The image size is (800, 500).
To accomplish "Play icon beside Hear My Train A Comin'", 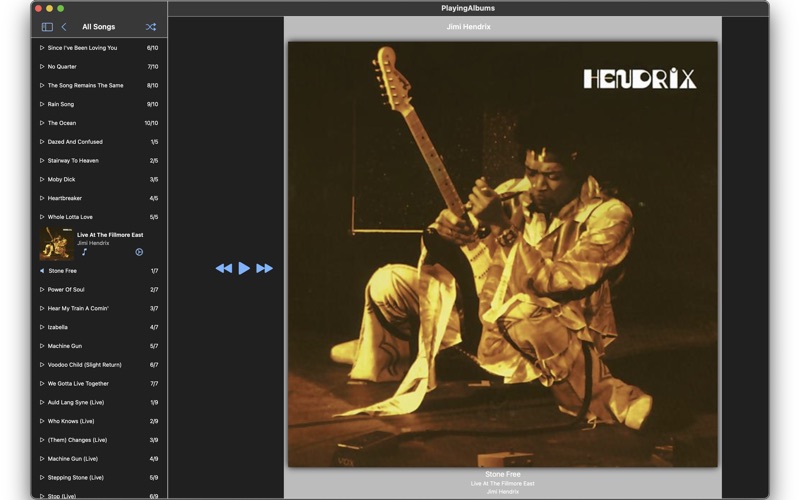I will pyautogui.click(x=42, y=309).
